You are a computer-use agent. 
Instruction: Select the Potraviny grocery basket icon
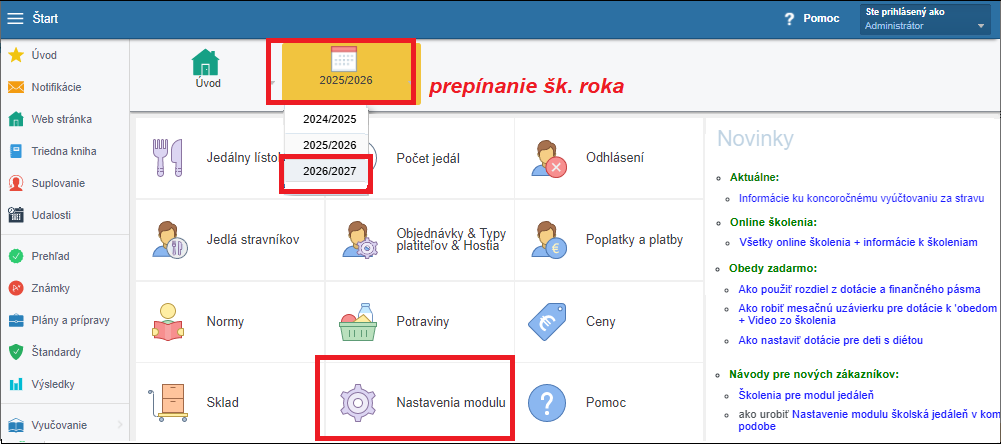358,321
